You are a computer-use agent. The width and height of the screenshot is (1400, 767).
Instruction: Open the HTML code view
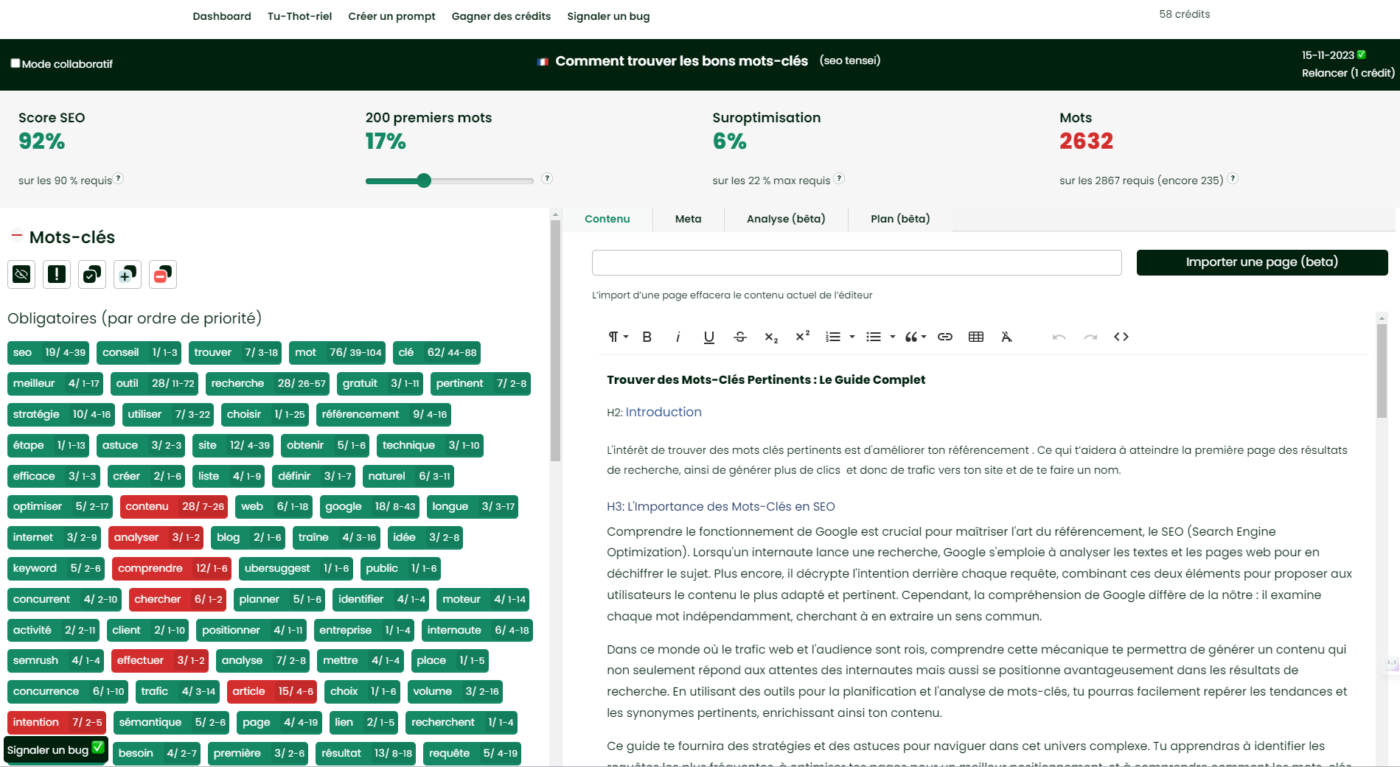[1121, 337]
